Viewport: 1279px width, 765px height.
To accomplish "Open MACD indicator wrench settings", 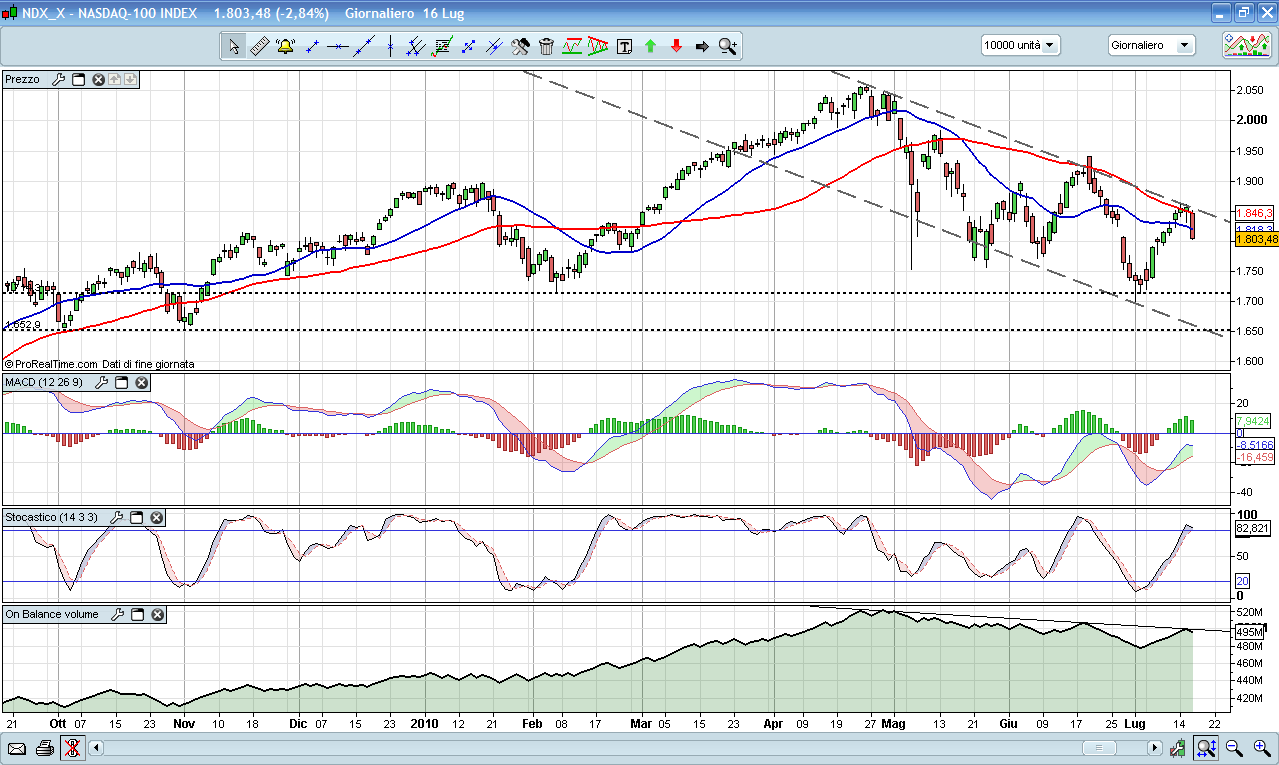I will [x=102, y=383].
